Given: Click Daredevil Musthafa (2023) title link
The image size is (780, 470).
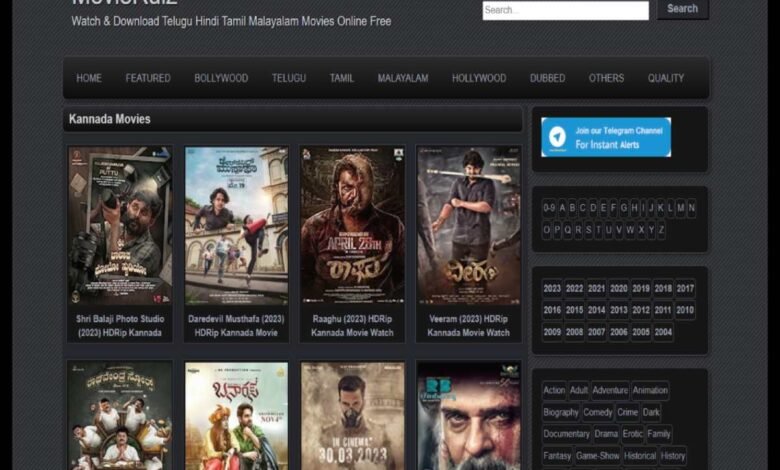Looking at the screenshot, I should click(236, 326).
